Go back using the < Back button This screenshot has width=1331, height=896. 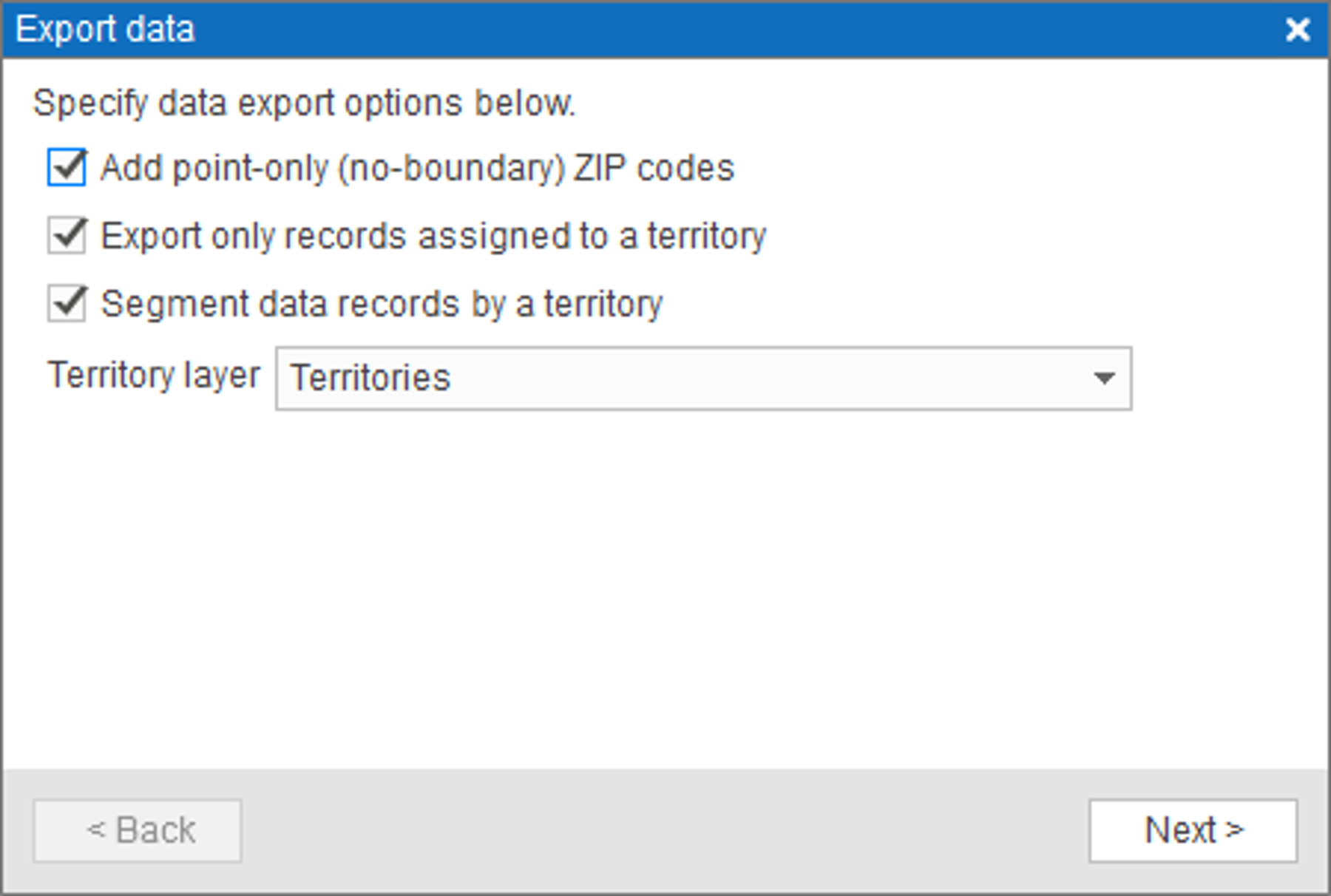137,830
